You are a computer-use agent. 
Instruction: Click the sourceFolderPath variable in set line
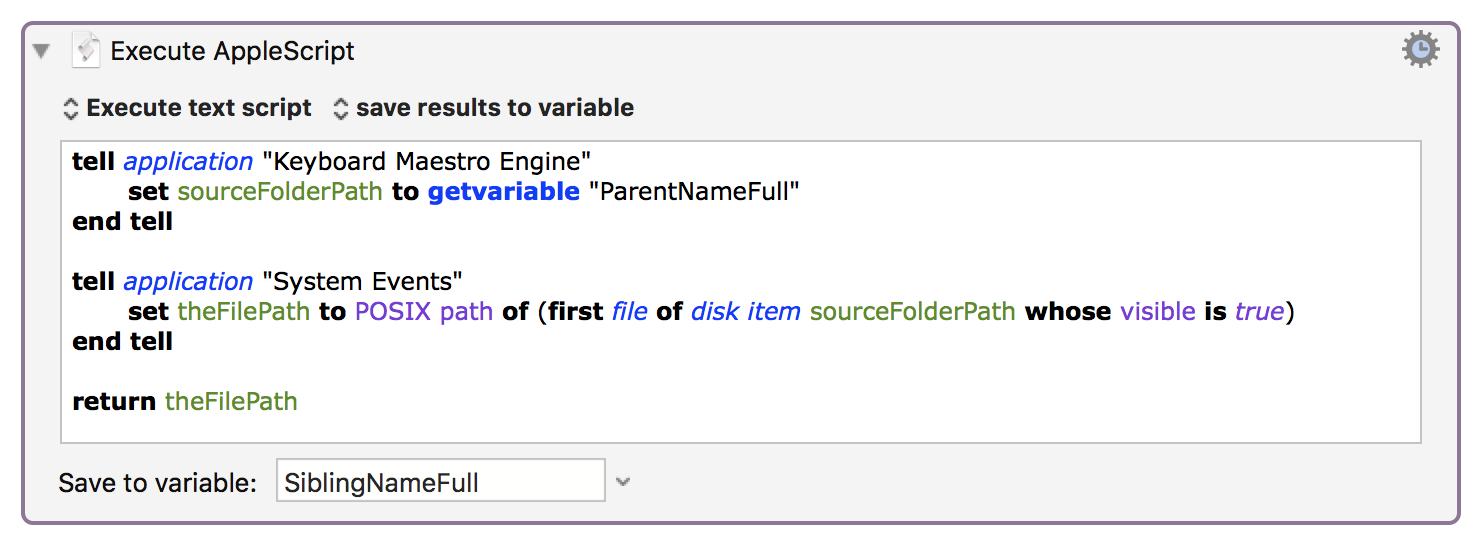pyautogui.click(x=280, y=191)
